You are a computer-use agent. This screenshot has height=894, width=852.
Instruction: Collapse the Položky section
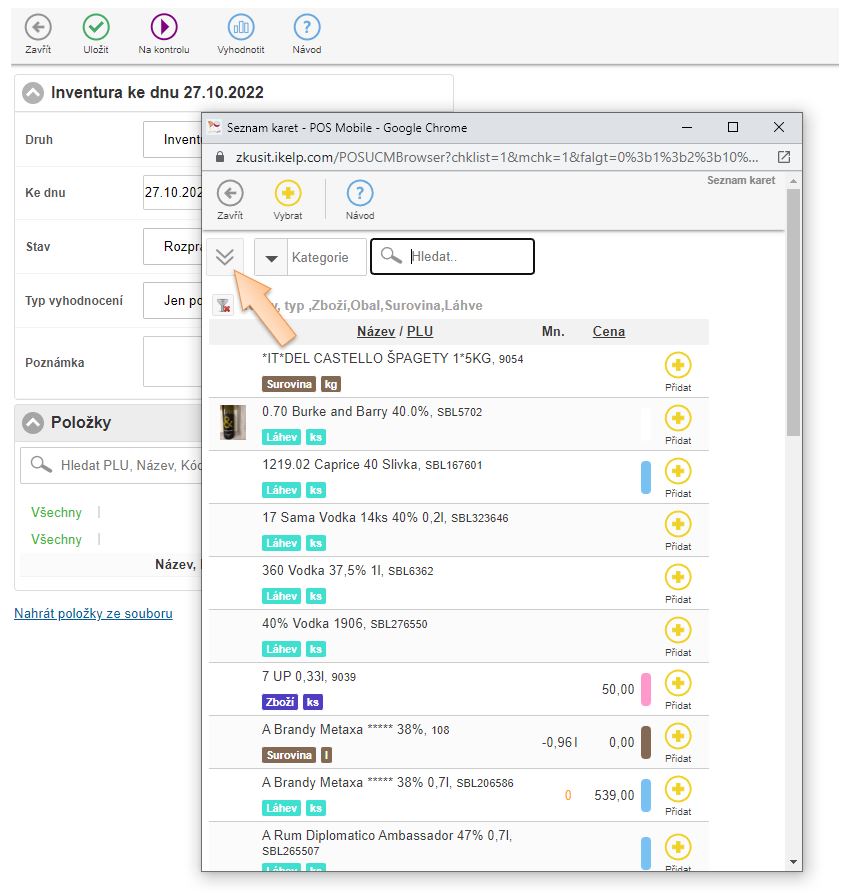click(34, 423)
